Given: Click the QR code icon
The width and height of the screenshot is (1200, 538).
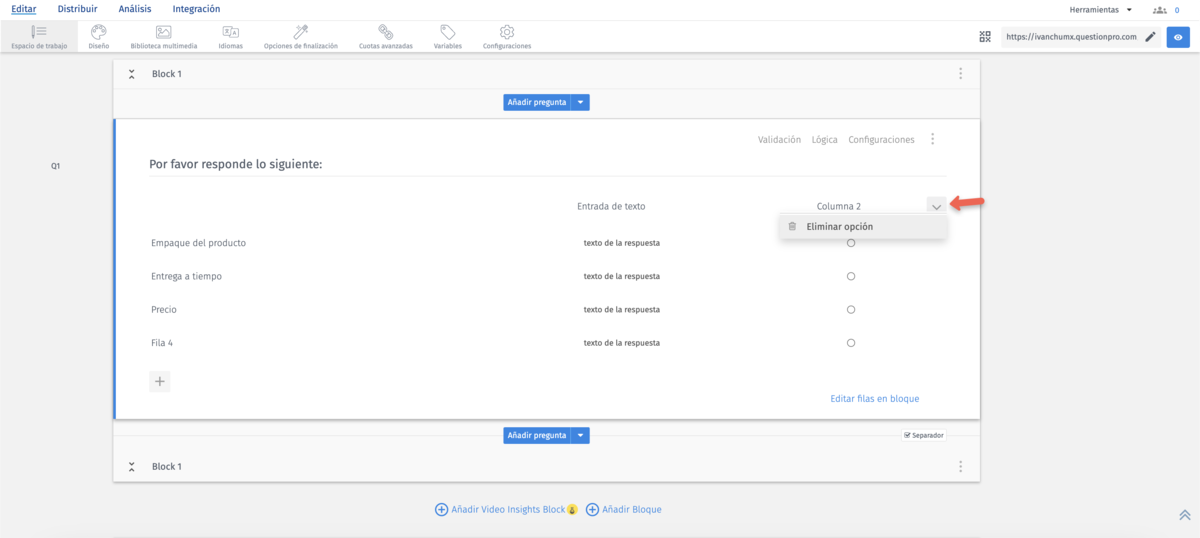Looking at the screenshot, I should (x=985, y=37).
